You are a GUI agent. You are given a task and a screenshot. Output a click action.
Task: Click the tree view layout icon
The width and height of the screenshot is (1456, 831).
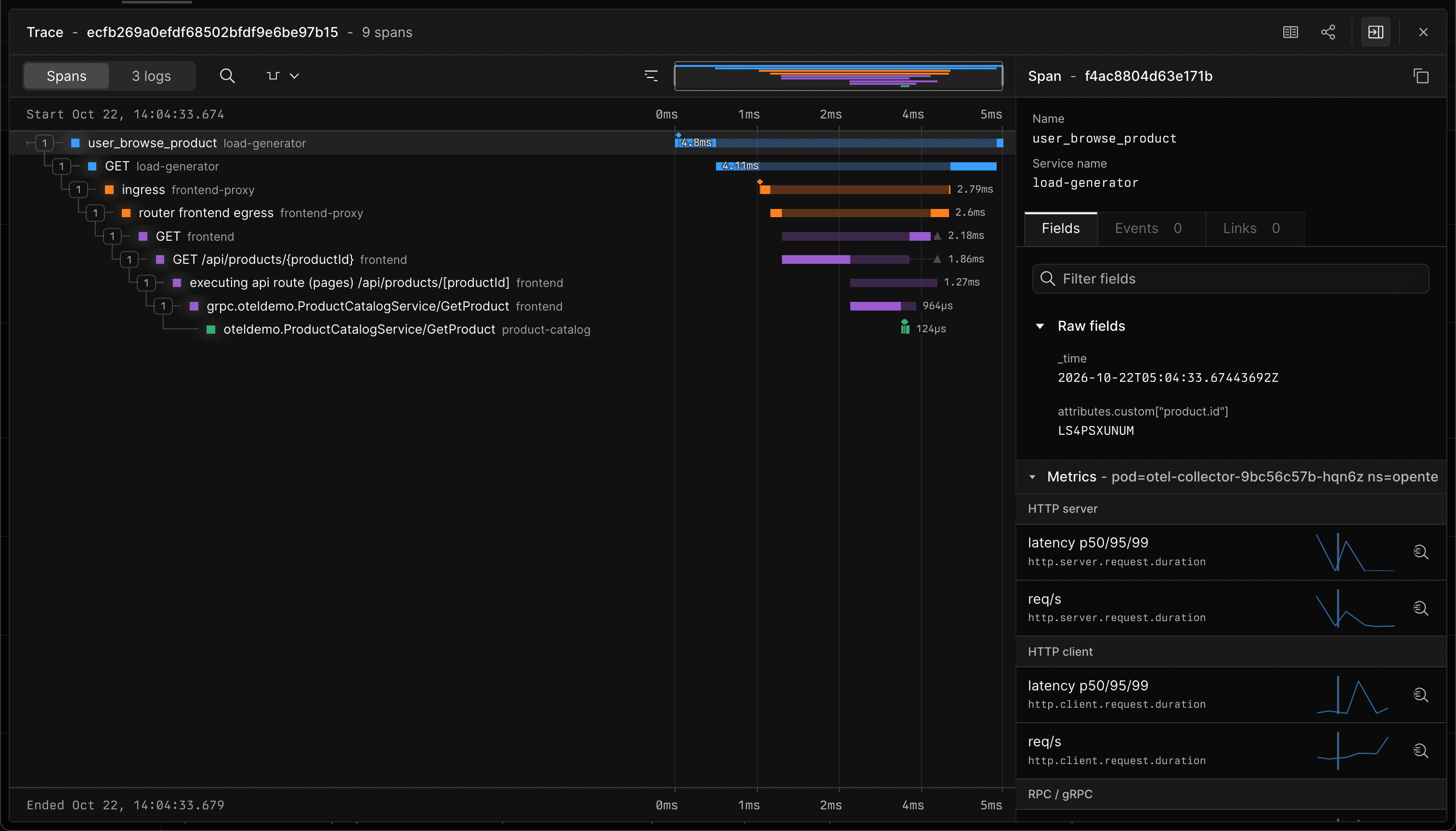273,76
